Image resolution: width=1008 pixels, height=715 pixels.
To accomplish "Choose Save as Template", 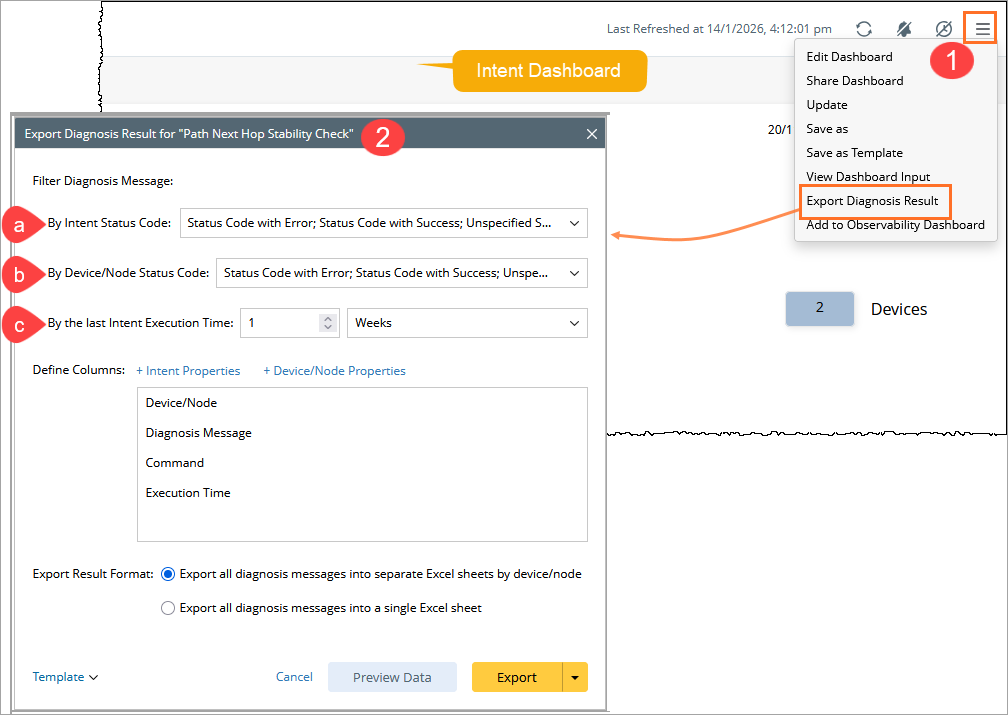I will [x=854, y=152].
